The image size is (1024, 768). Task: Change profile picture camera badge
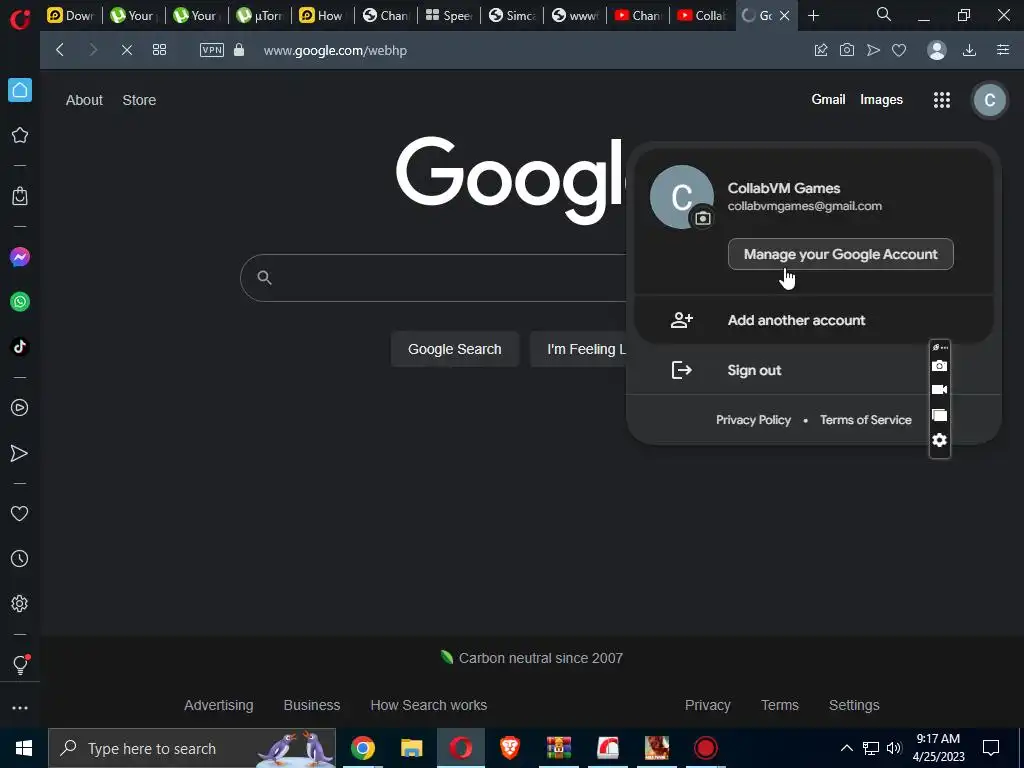(703, 218)
